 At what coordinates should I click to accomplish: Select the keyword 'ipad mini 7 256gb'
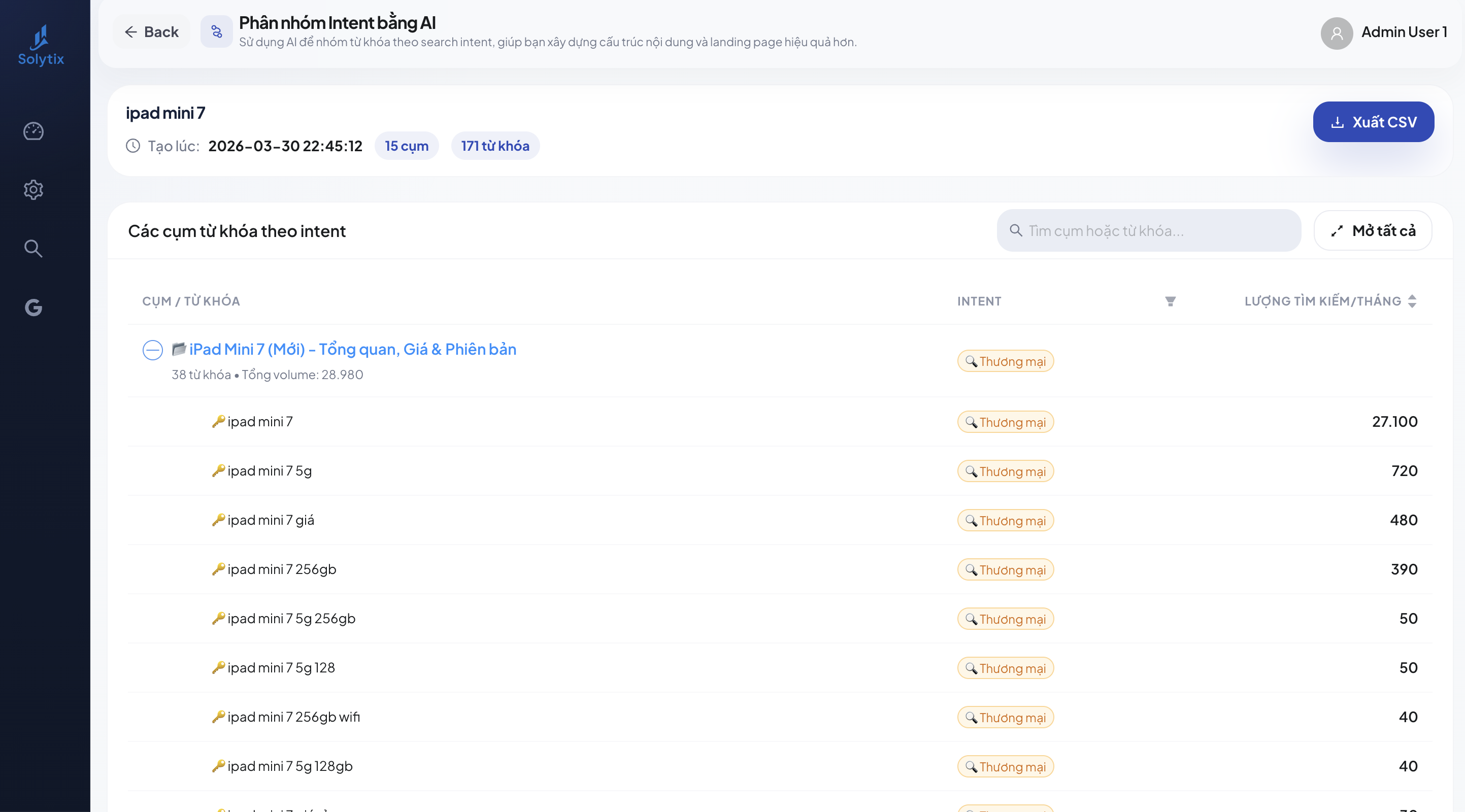282,570
